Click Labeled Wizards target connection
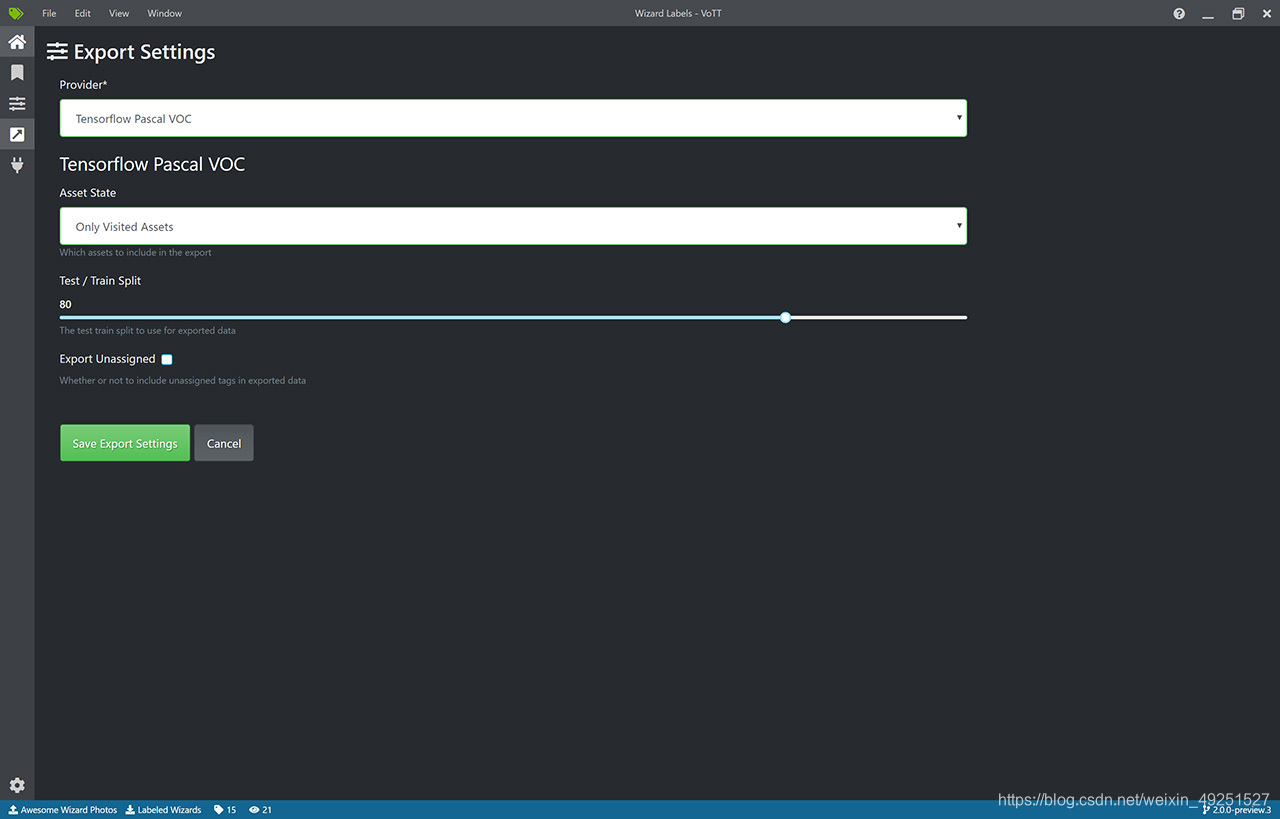Screen dimensions: 1280x819 tap(163, 810)
